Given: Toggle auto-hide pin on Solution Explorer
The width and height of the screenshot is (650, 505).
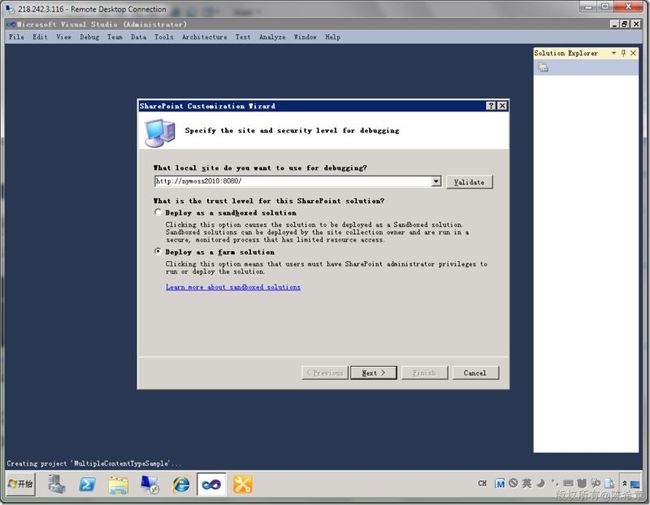Looking at the screenshot, I should (x=623, y=53).
